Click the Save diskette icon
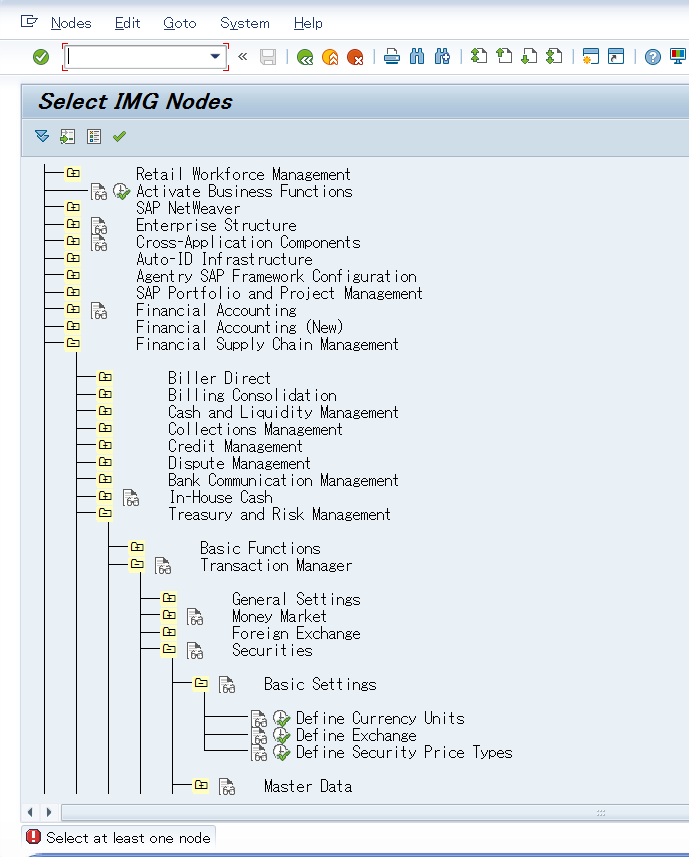 (x=268, y=57)
